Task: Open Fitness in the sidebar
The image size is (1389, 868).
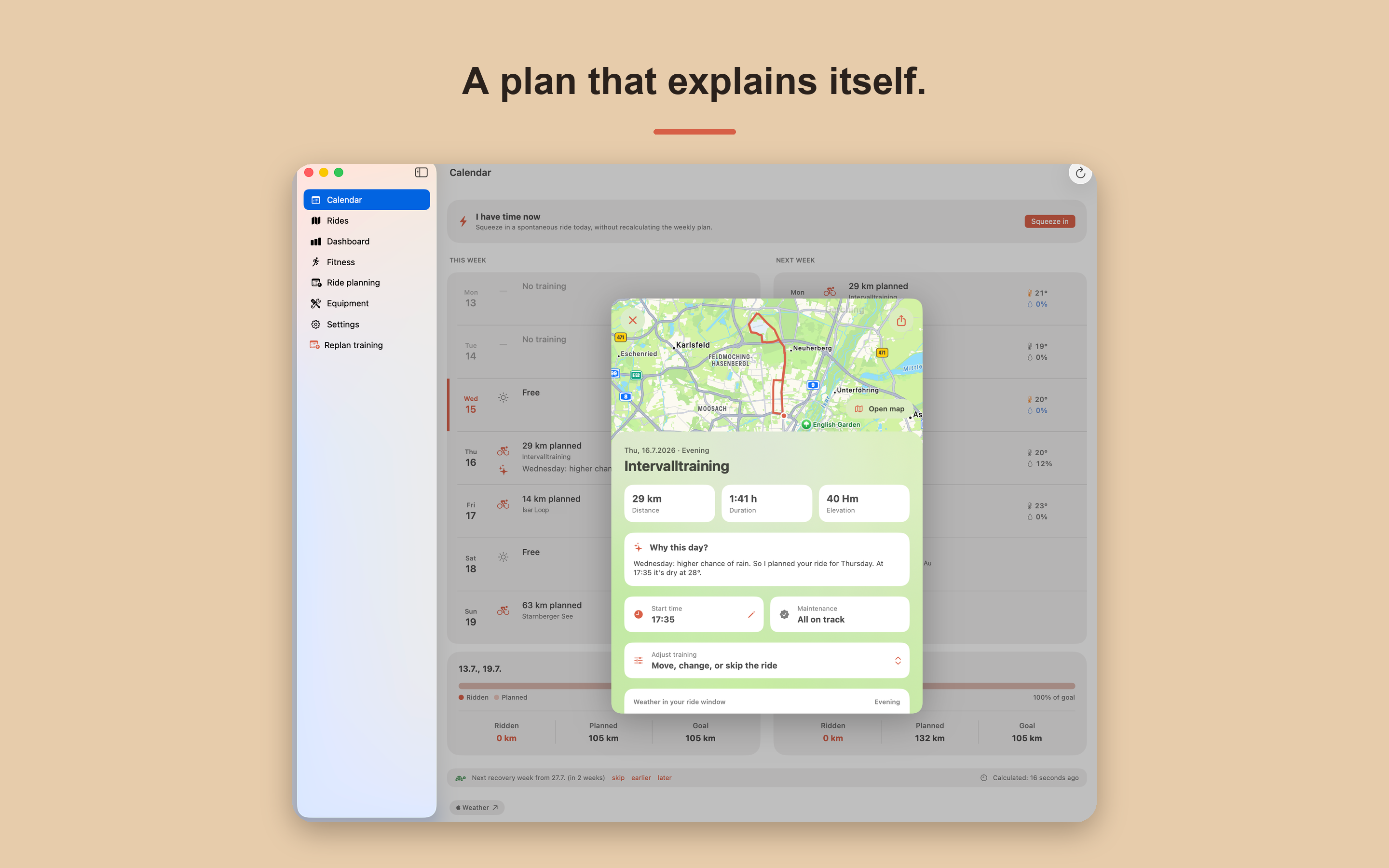Action: [366, 262]
